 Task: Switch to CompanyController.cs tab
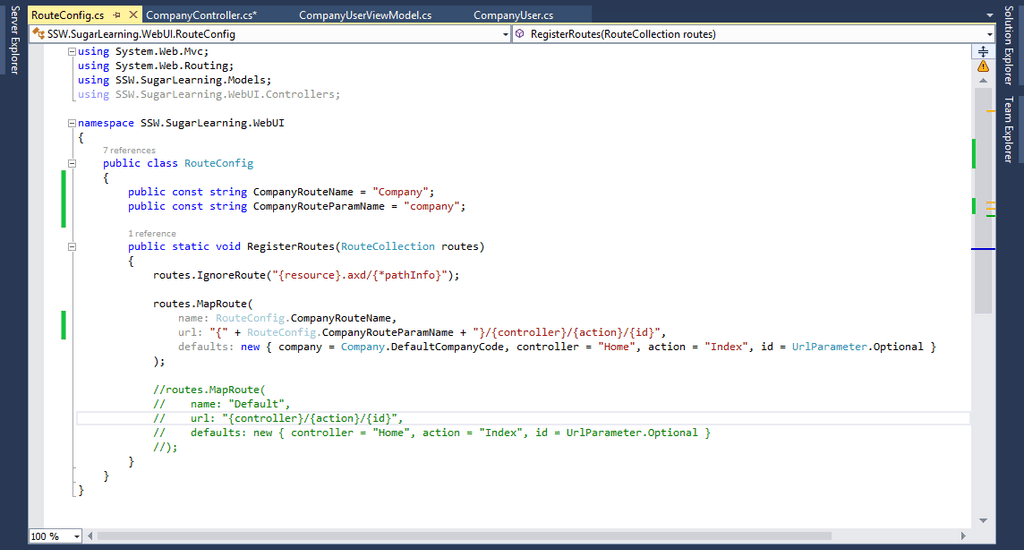coord(201,16)
